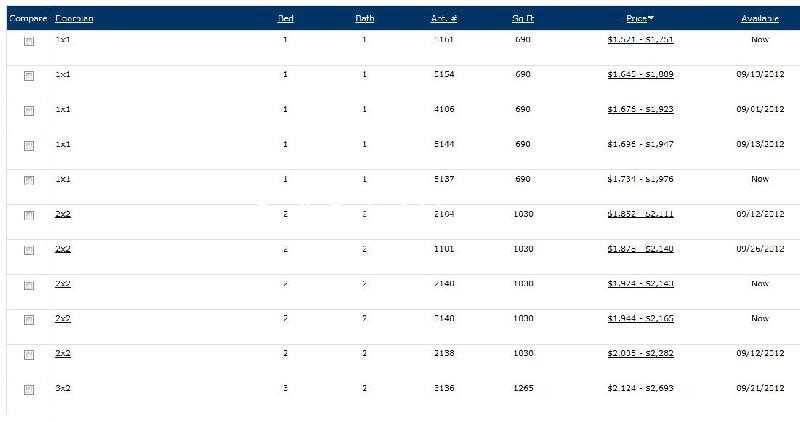800x422 pixels.
Task: Open the $1,645 - $2,009 price link
Action: [640, 74]
